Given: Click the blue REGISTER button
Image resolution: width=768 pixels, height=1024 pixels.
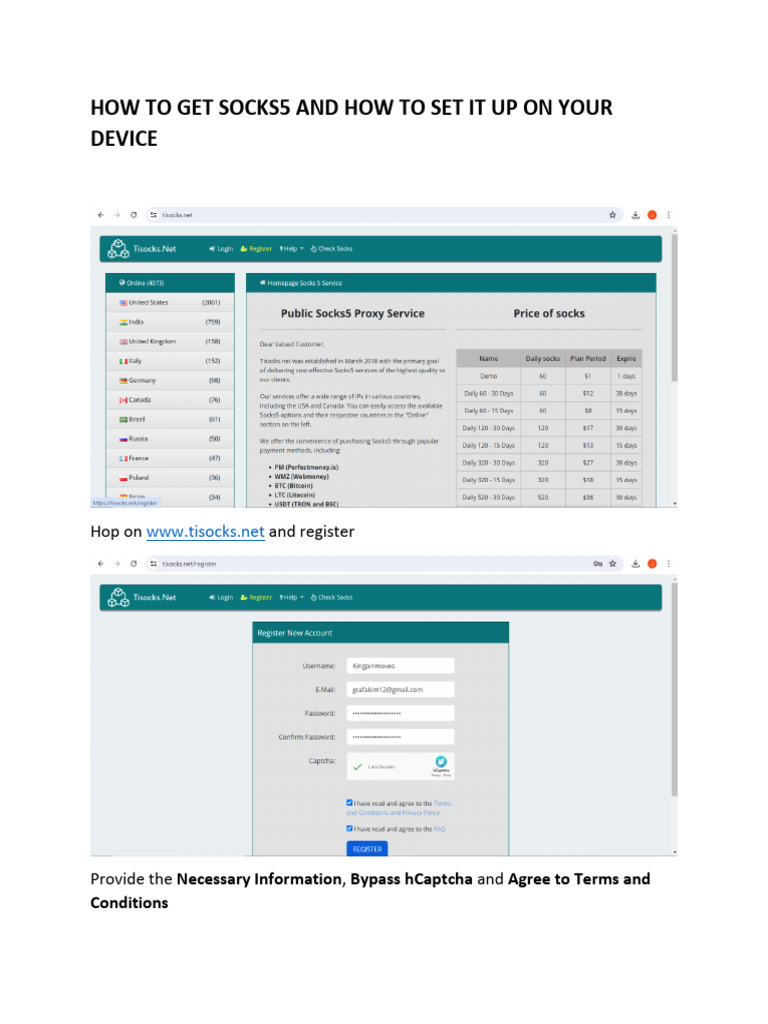Looking at the screenshot, I should [367, 849].
